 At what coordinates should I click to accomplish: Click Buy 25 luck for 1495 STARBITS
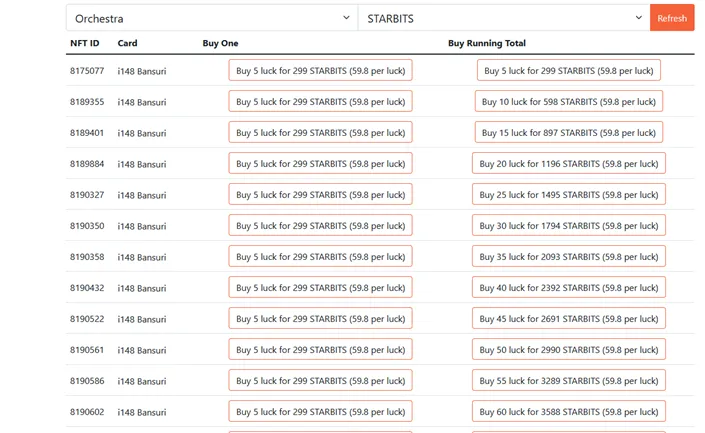pos(569,194)
